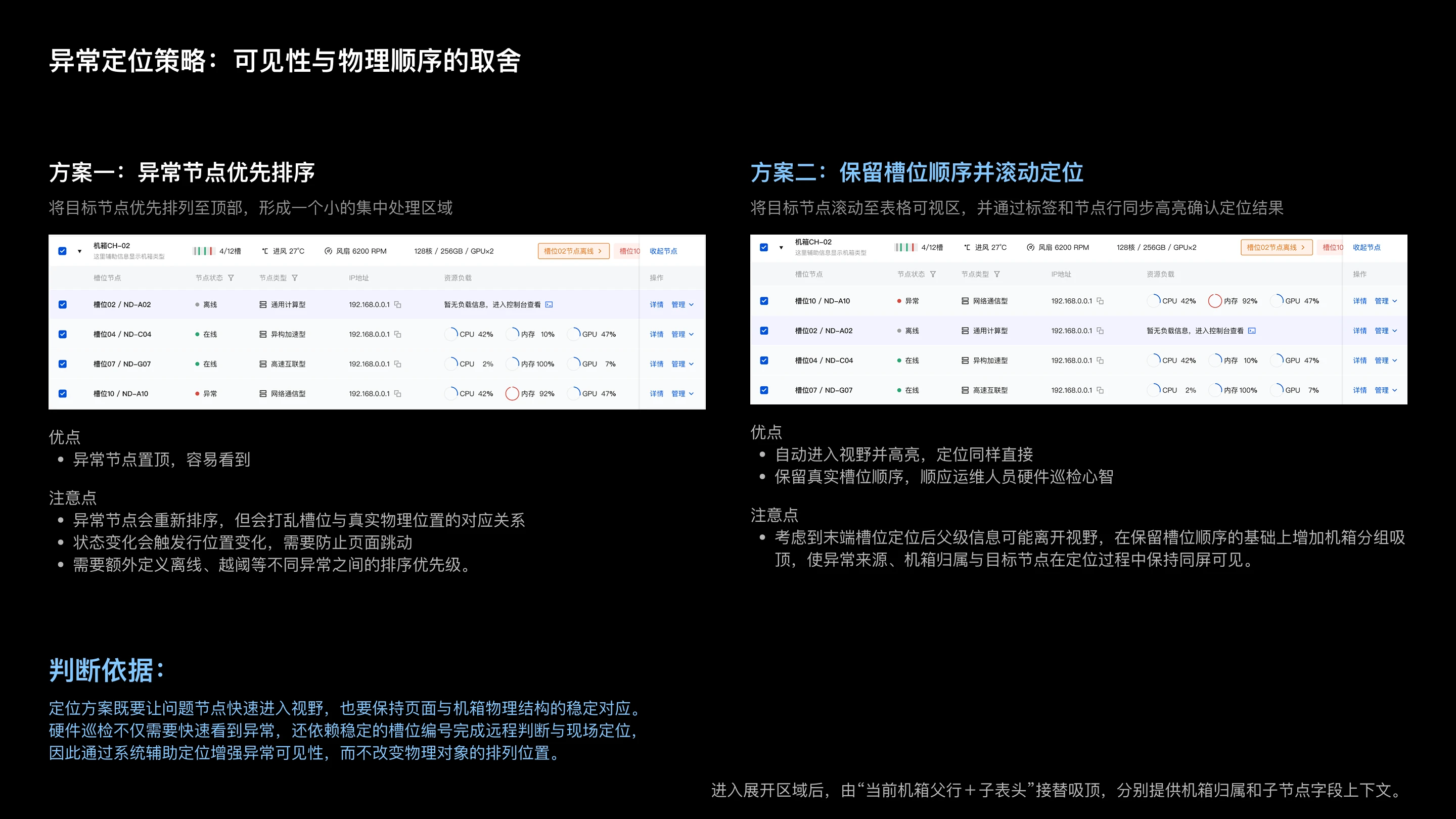Click 内存 100% indicator in 方案一 槽位07 row

click(x=530, y=364)
